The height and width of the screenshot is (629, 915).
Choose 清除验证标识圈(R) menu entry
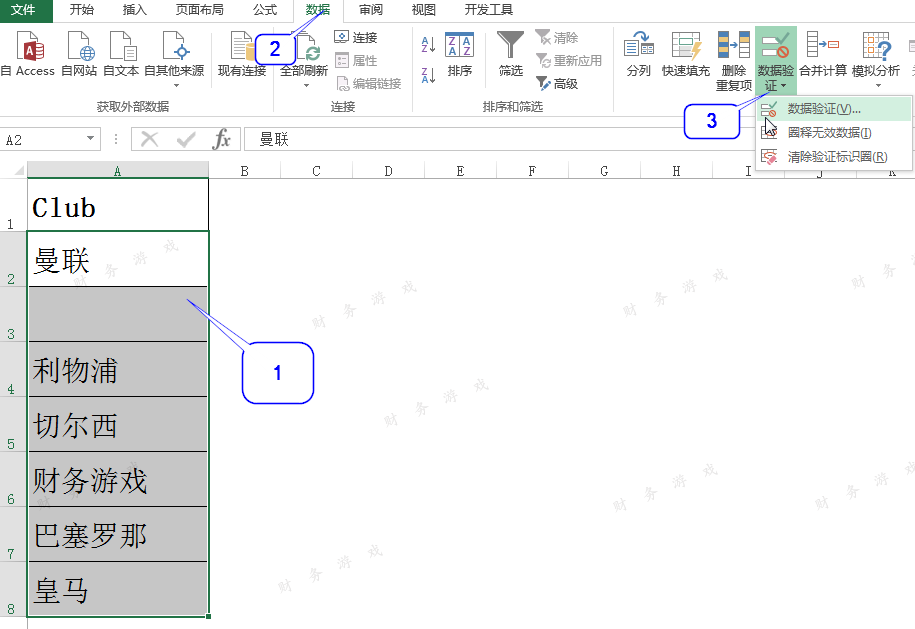(834, 156)
